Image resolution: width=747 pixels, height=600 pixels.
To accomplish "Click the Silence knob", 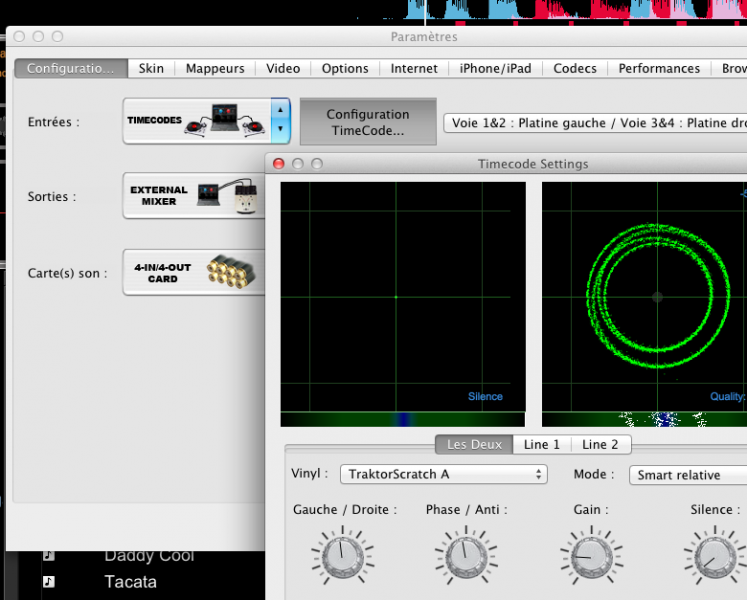I will 713,555.
